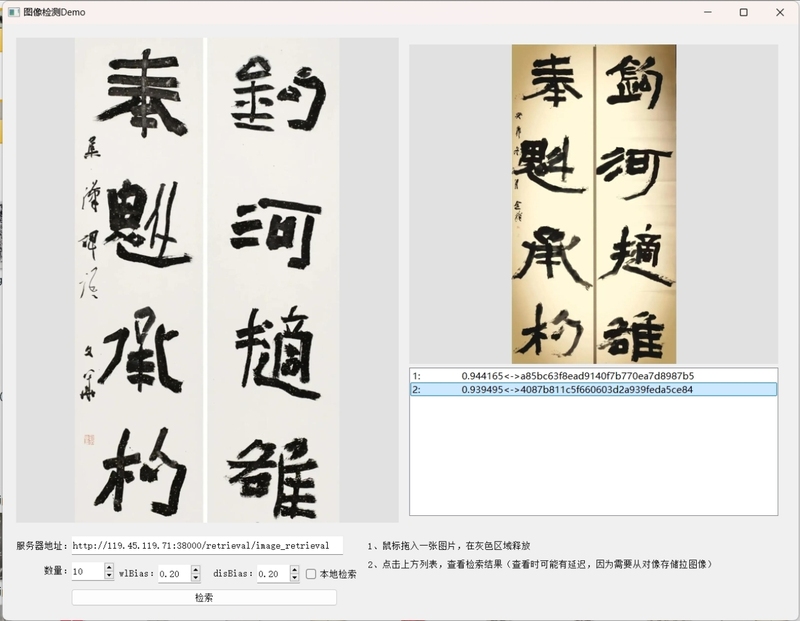Select result row 1 with score 0.944165

click(593, 376)
